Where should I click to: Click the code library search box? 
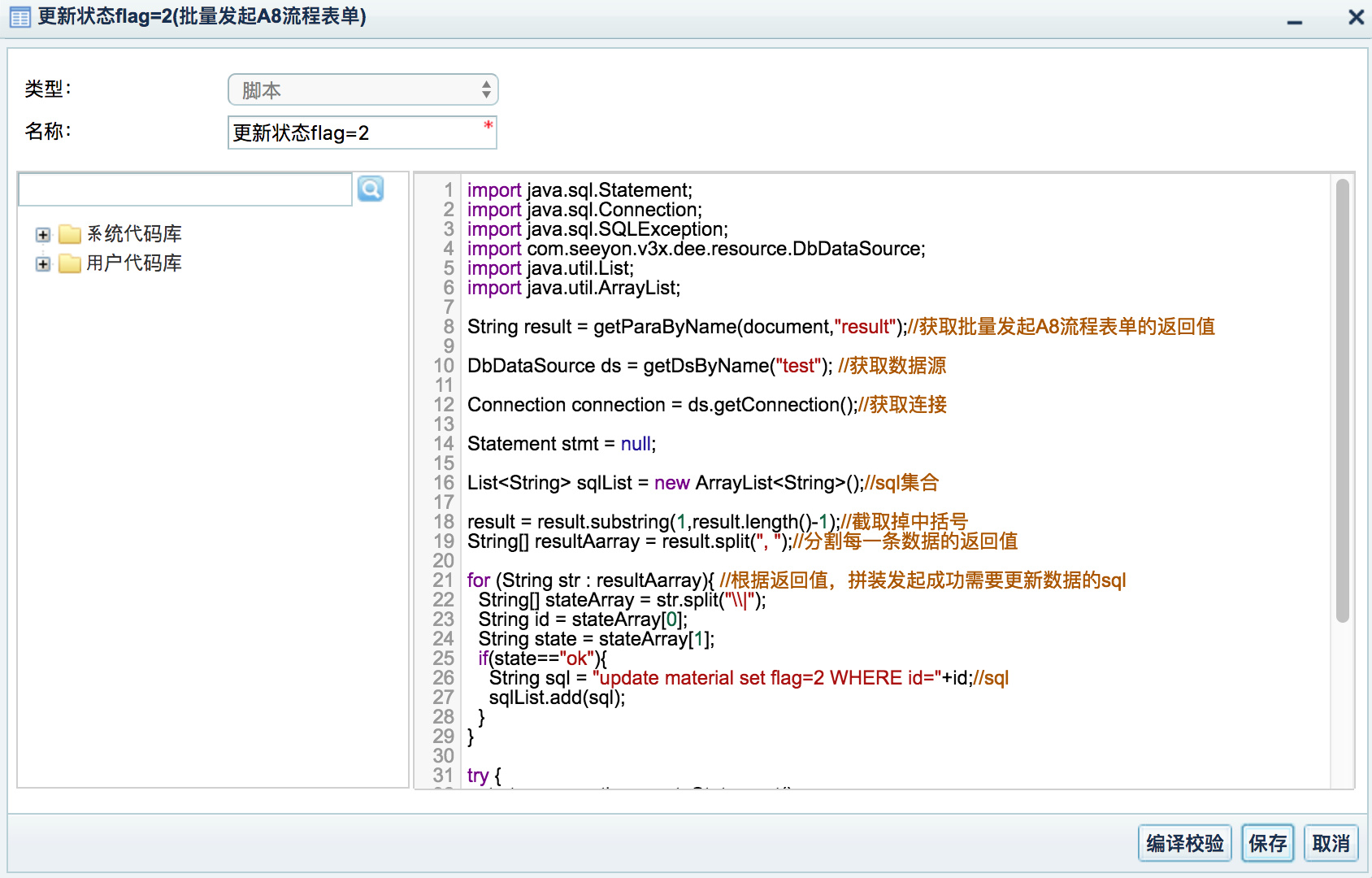(x=185, y=189)
